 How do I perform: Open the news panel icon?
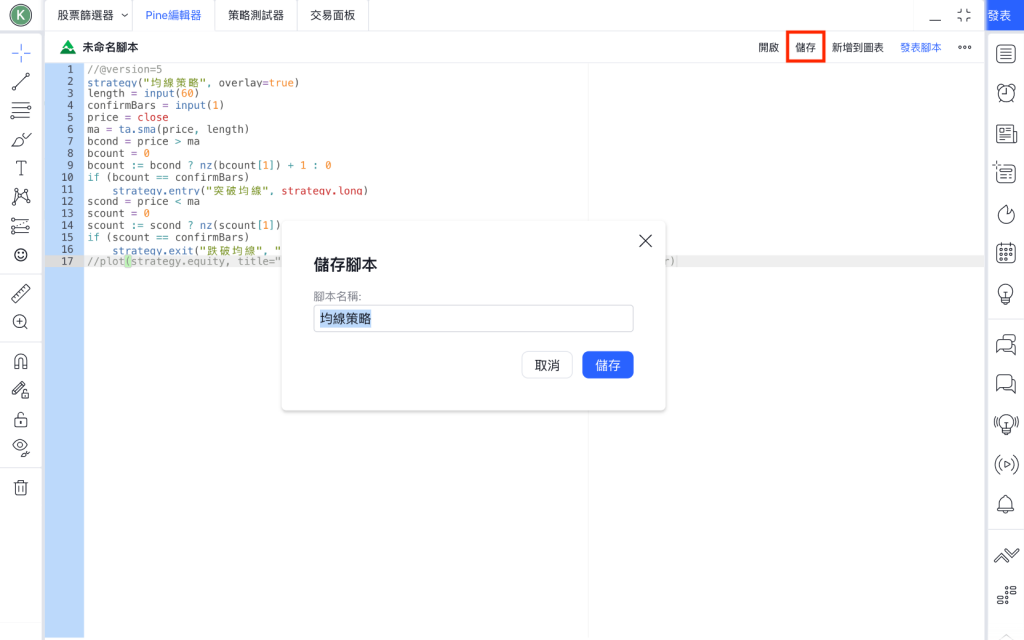tap(1006, 134)
